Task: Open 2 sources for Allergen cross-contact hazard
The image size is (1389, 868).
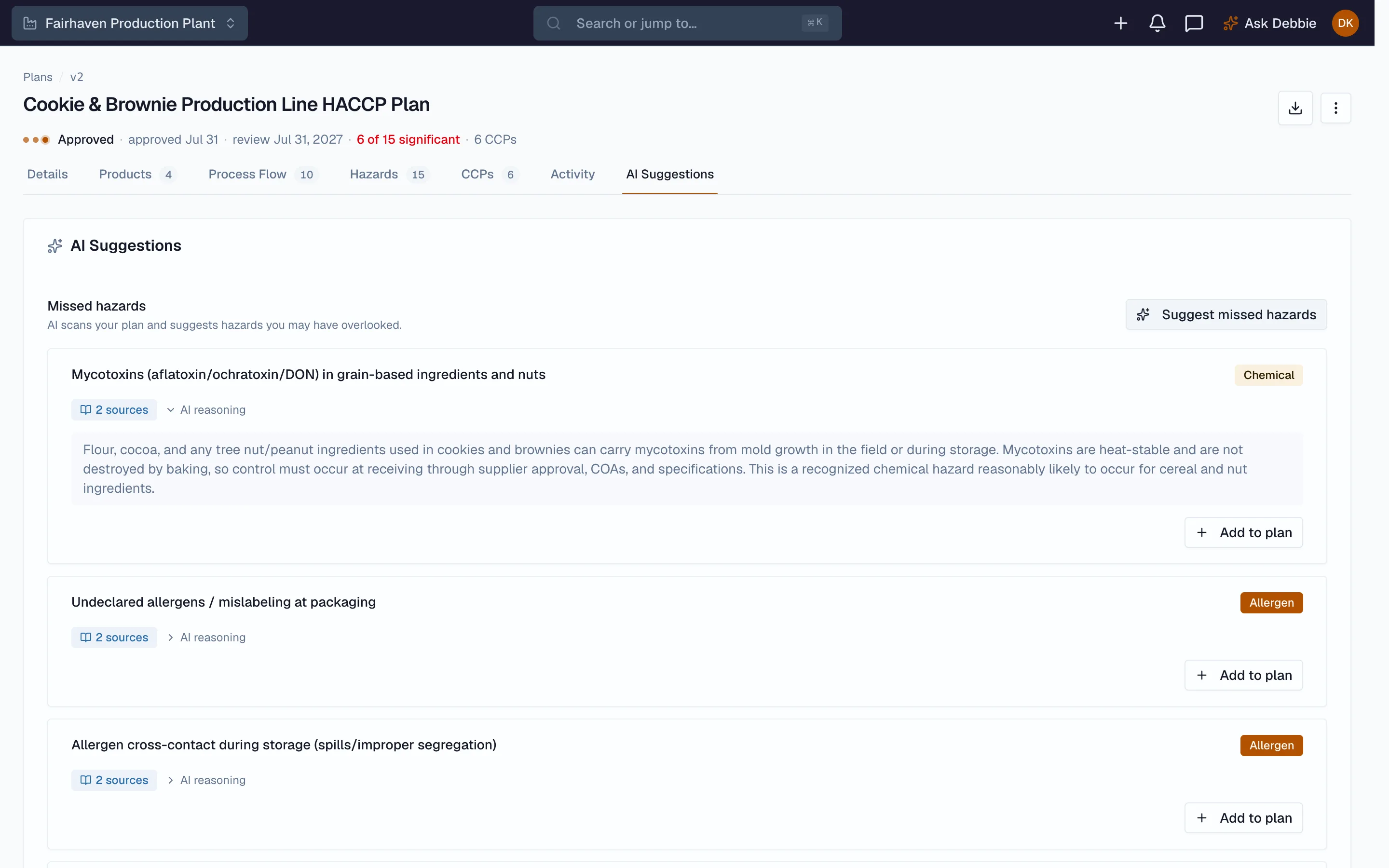Action: [x=114, y=780]
